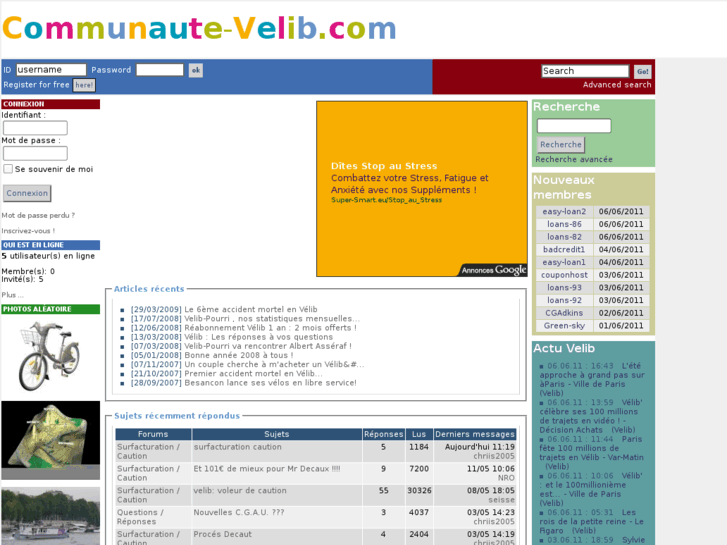Click the Recherche panel input field
The image size is (727, 545).
point(574,126)
